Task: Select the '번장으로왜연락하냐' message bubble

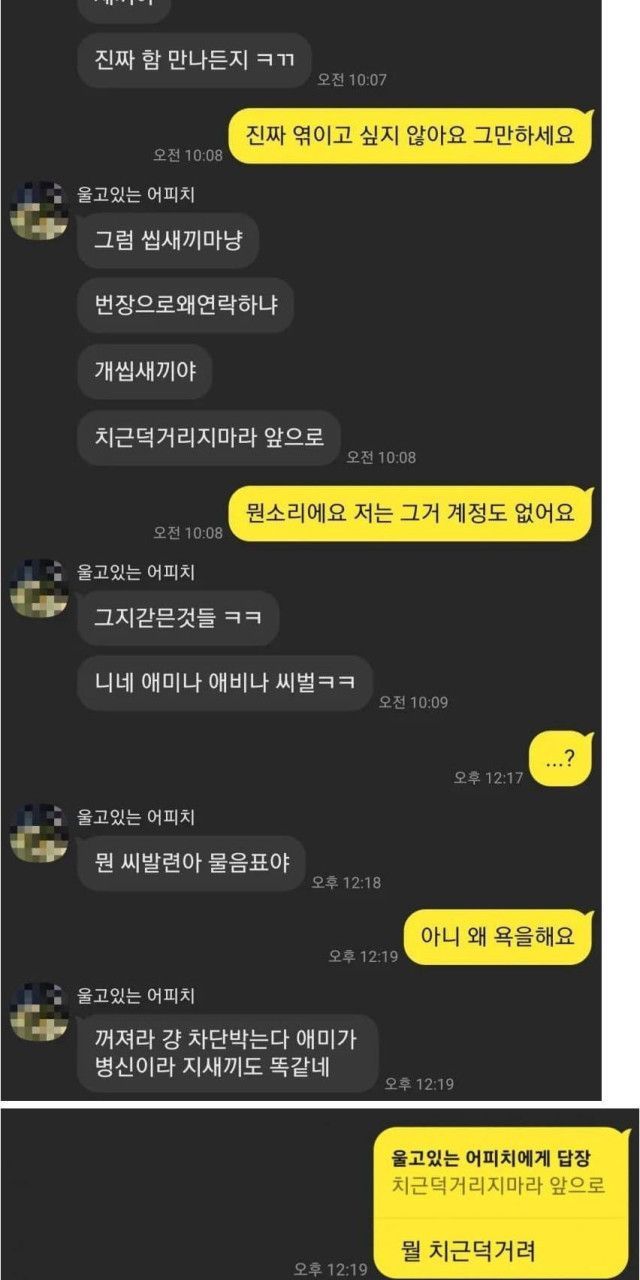Action: click(185, 305)
